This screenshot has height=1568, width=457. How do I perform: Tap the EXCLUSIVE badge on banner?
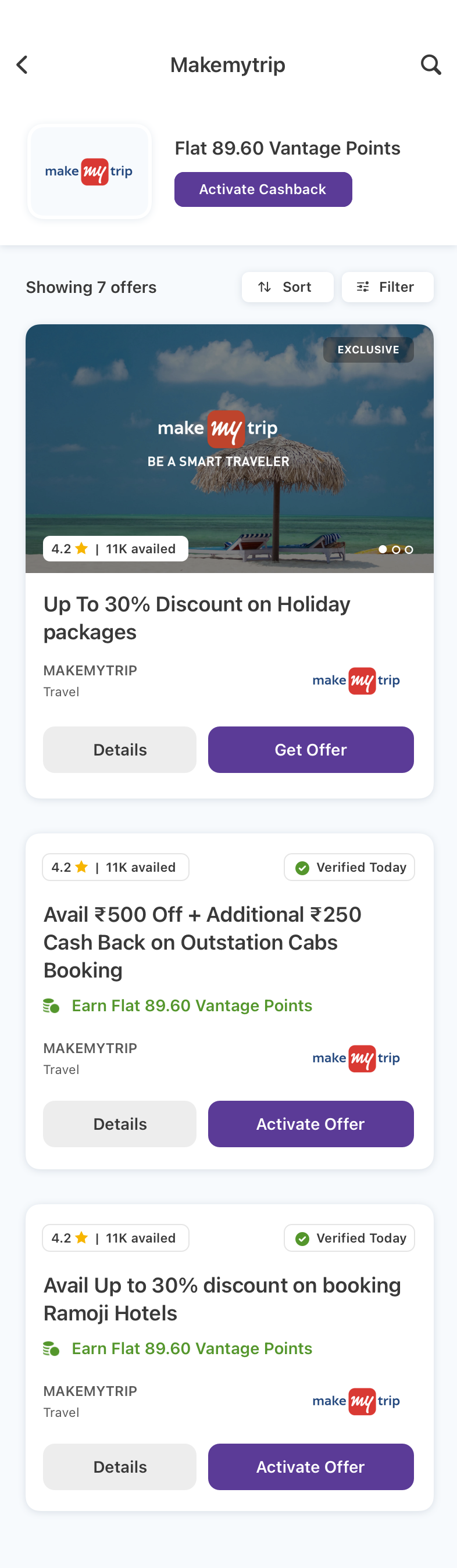(x=368, y=350)
